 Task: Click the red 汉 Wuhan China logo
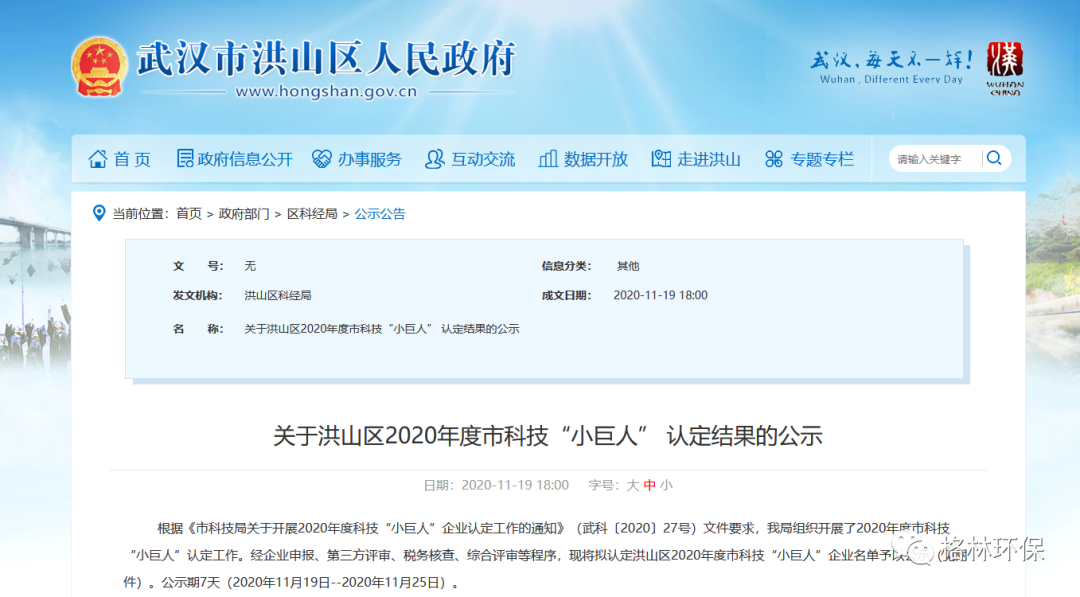1004,68
